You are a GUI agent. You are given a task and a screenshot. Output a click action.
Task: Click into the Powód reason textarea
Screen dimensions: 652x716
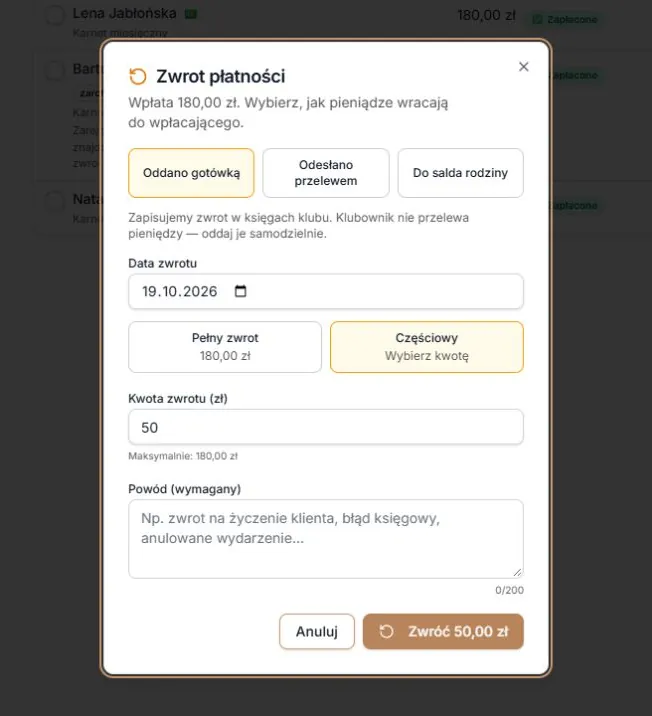tap(326, 539)
